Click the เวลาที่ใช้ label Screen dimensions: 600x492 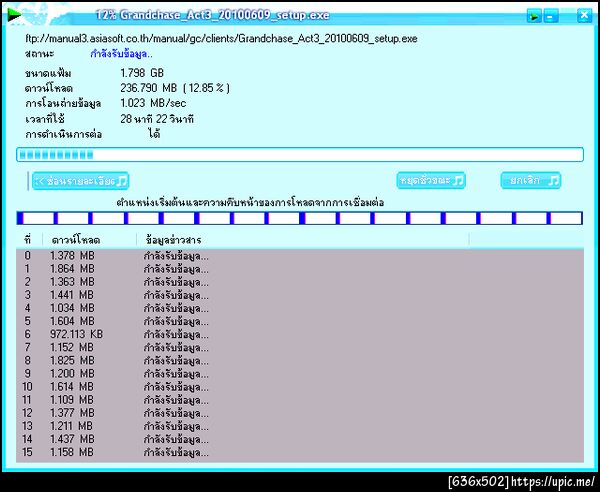(x=45, y=119)
